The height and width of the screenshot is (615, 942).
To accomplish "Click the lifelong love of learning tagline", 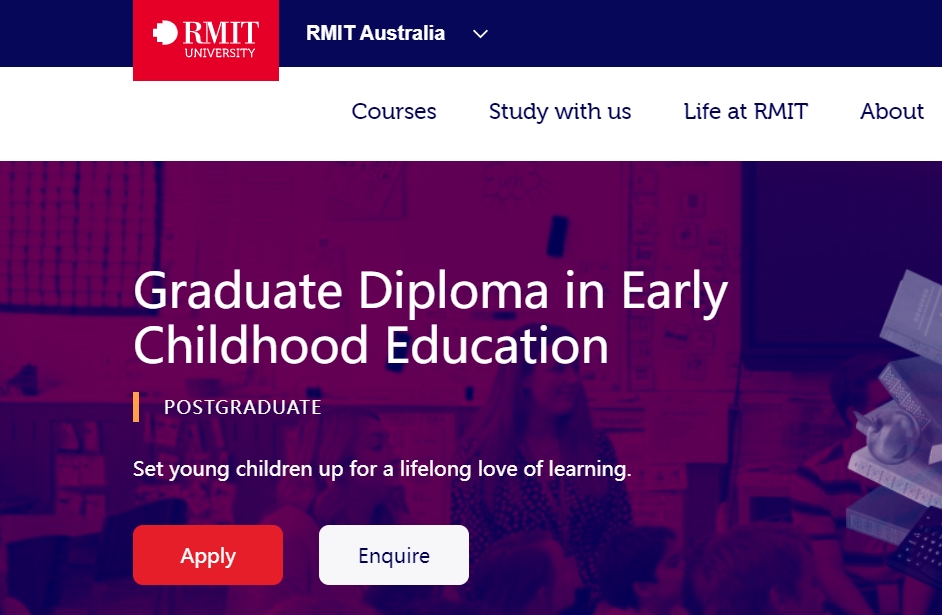I will [382, 469].
